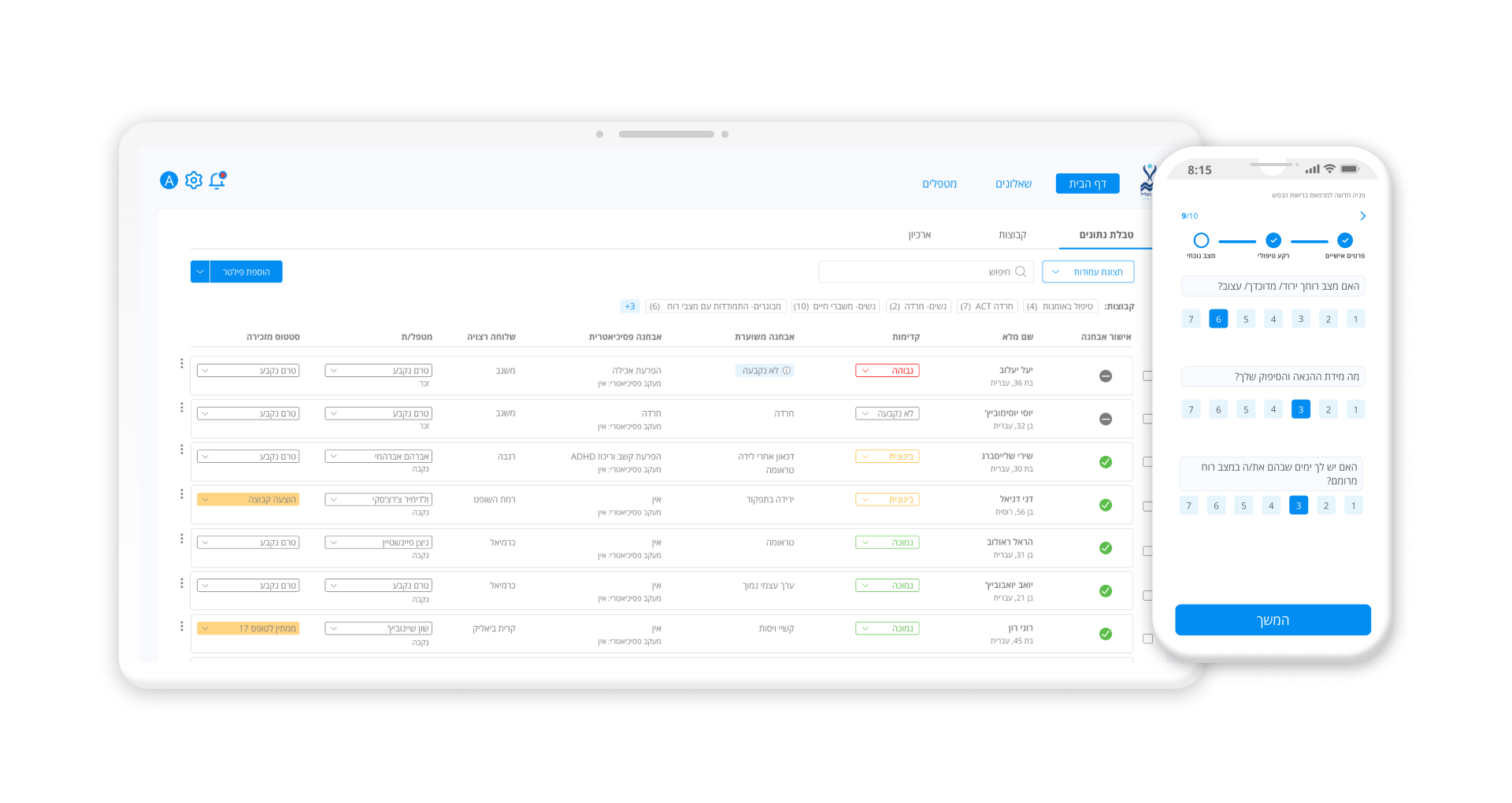Open three-dot menu for יואב יואבוביץ row

coord(181,583)
